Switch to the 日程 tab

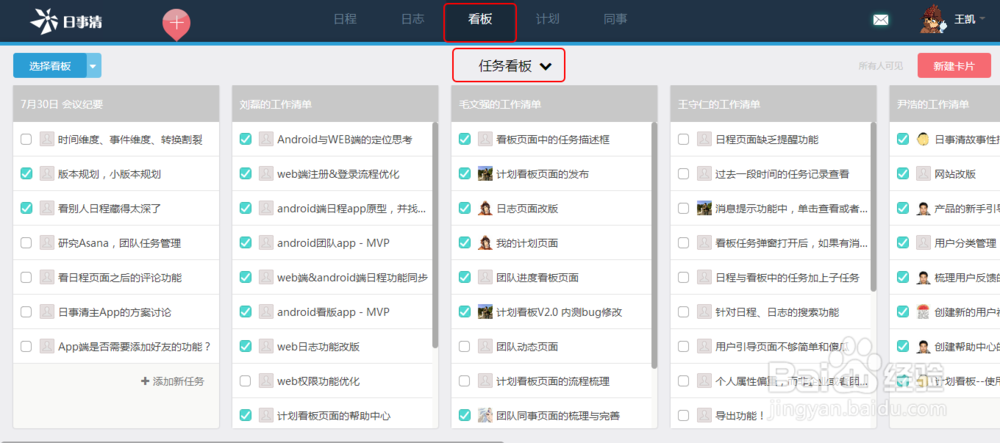point(345,19)
